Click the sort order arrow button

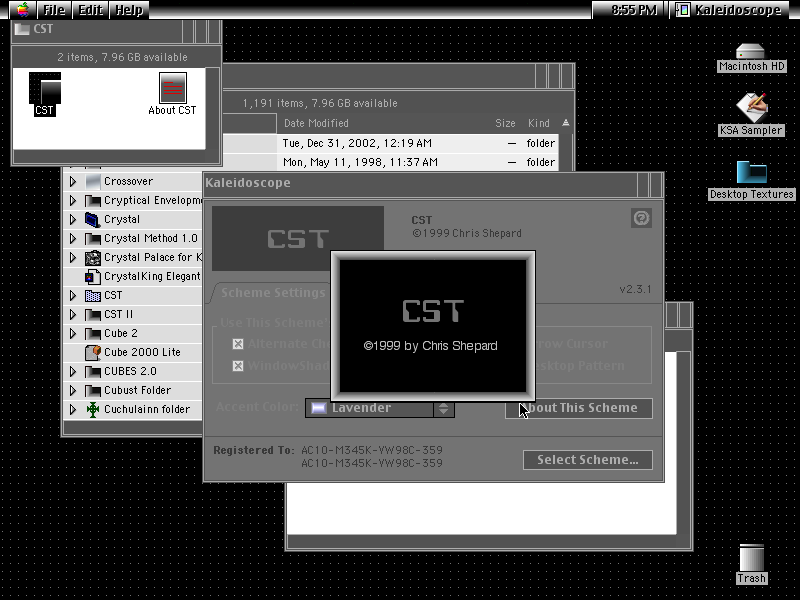[x=565, y=123]
